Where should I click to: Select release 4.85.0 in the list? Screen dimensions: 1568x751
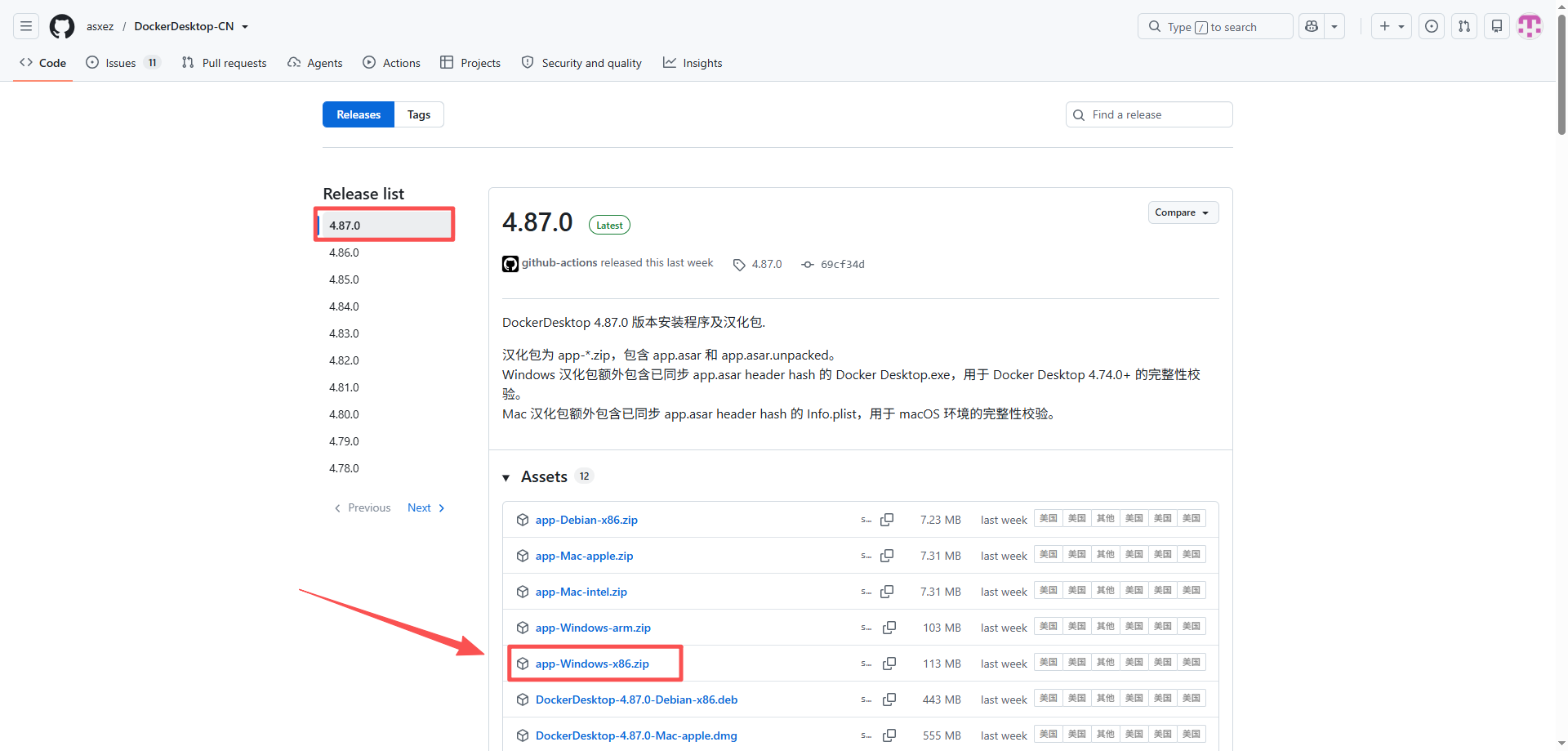tap(344, 279)
